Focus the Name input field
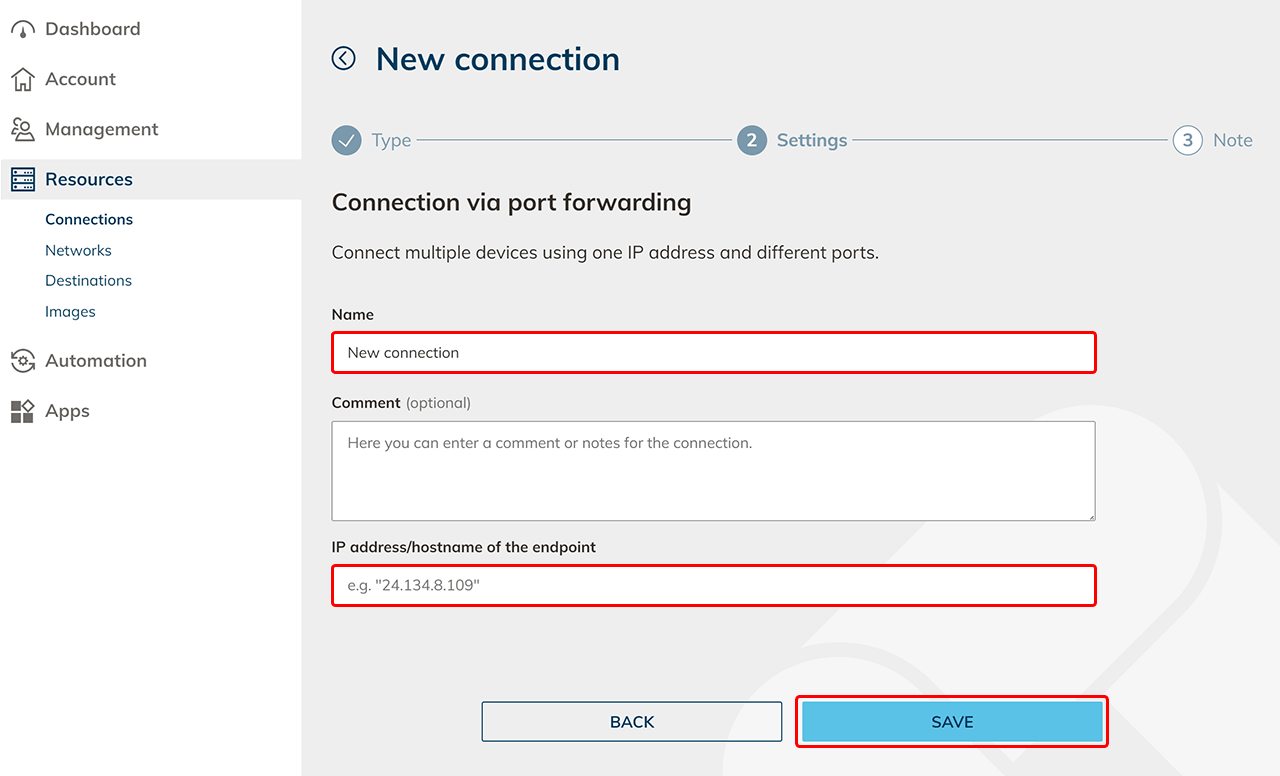 point(713,353)
